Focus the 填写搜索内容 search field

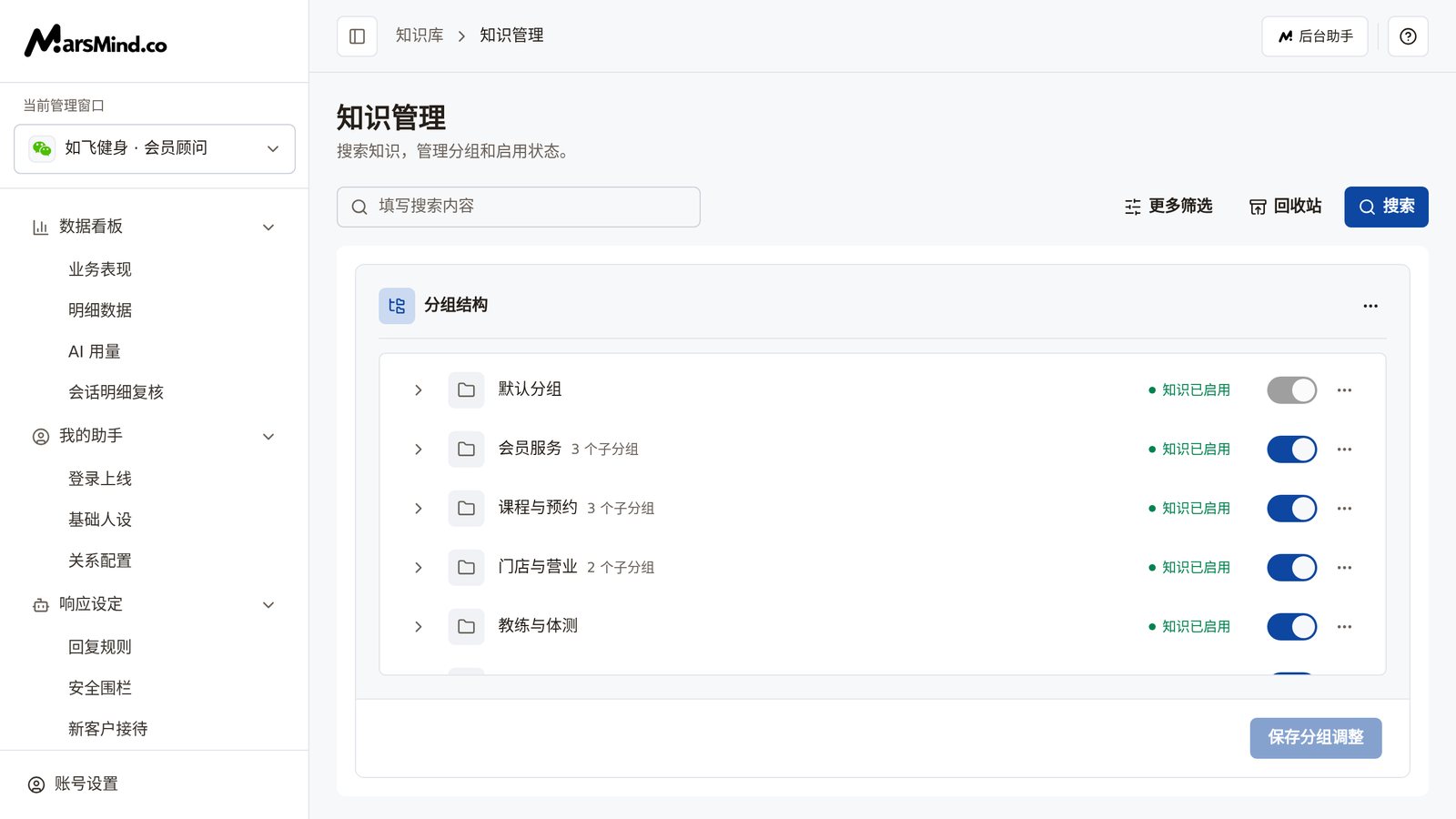[519, 207]
